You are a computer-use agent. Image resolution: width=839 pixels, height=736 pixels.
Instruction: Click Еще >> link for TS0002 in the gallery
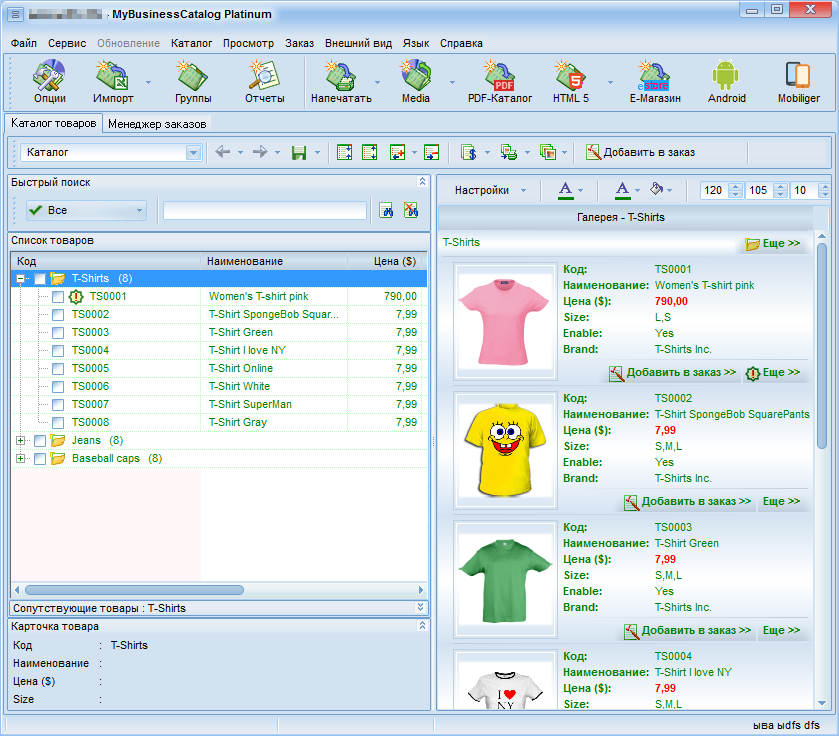[x=781, y=501]
